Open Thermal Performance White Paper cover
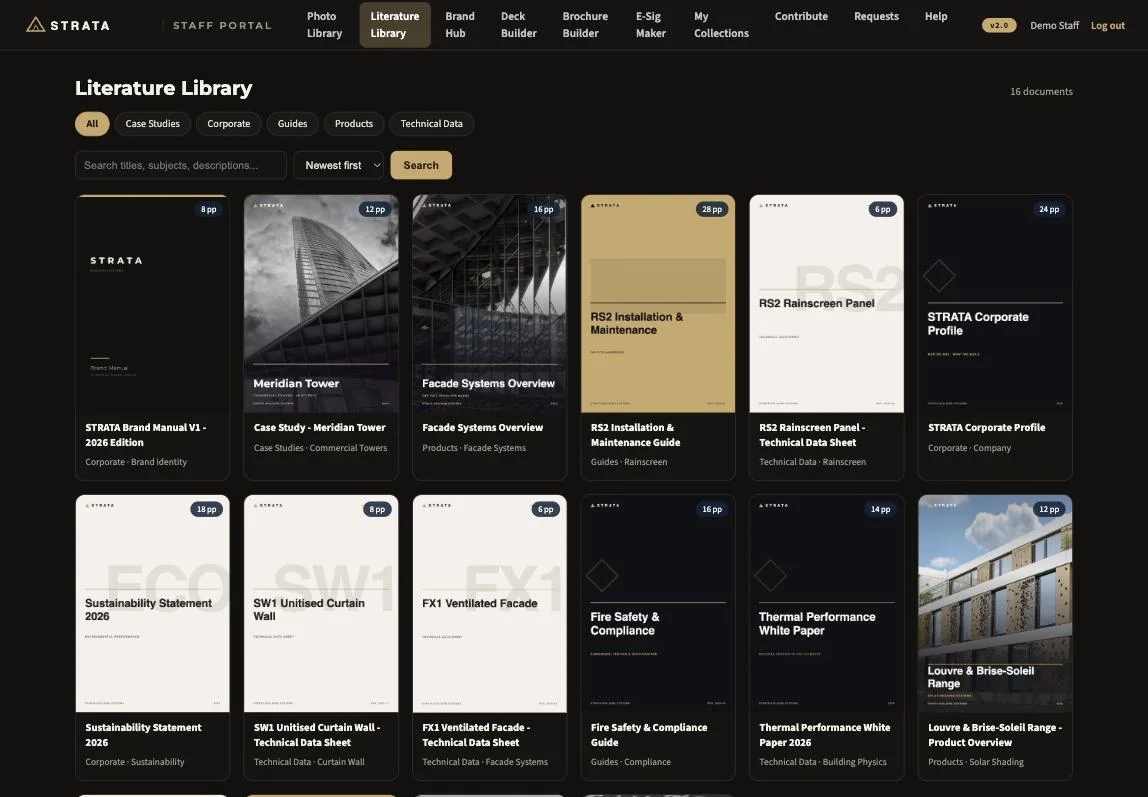 coord(827,604)
